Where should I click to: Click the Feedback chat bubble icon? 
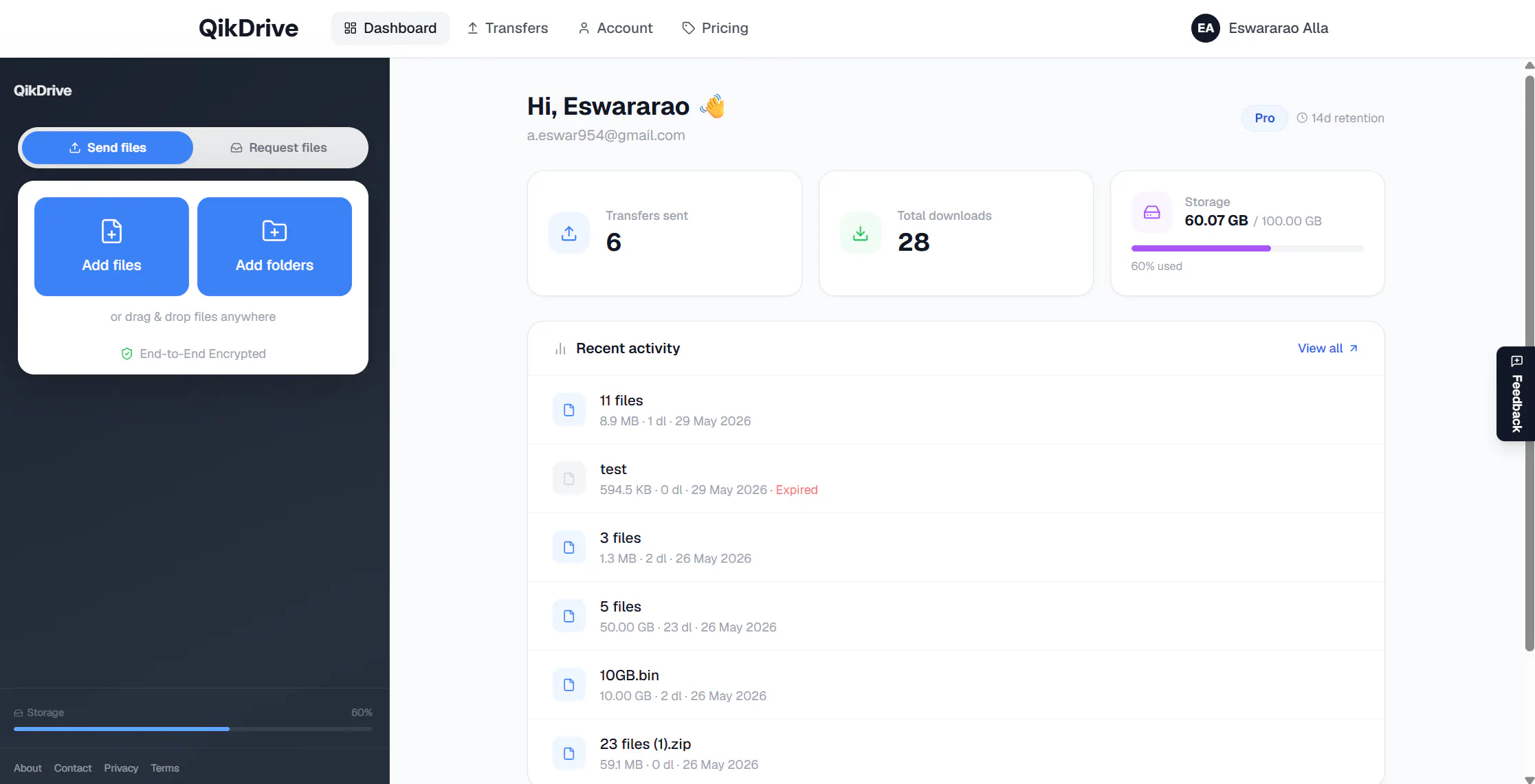1516,361
